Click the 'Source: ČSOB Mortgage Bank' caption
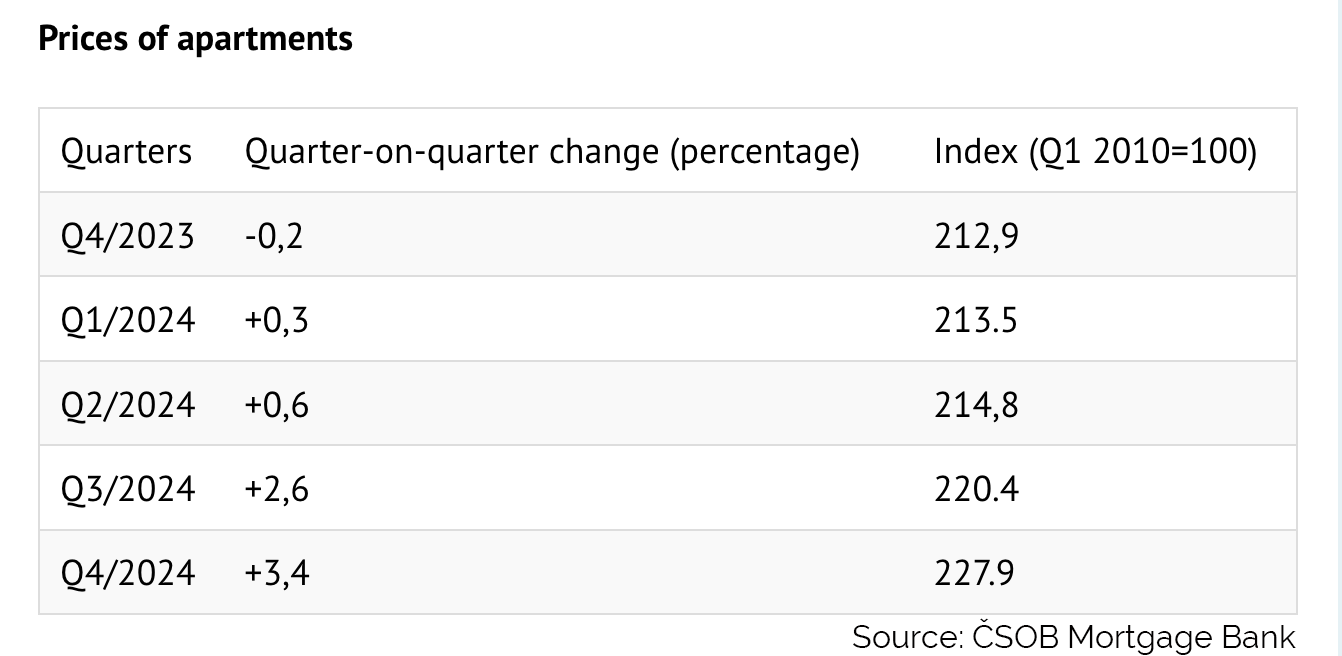 (x=1073, y=637)
